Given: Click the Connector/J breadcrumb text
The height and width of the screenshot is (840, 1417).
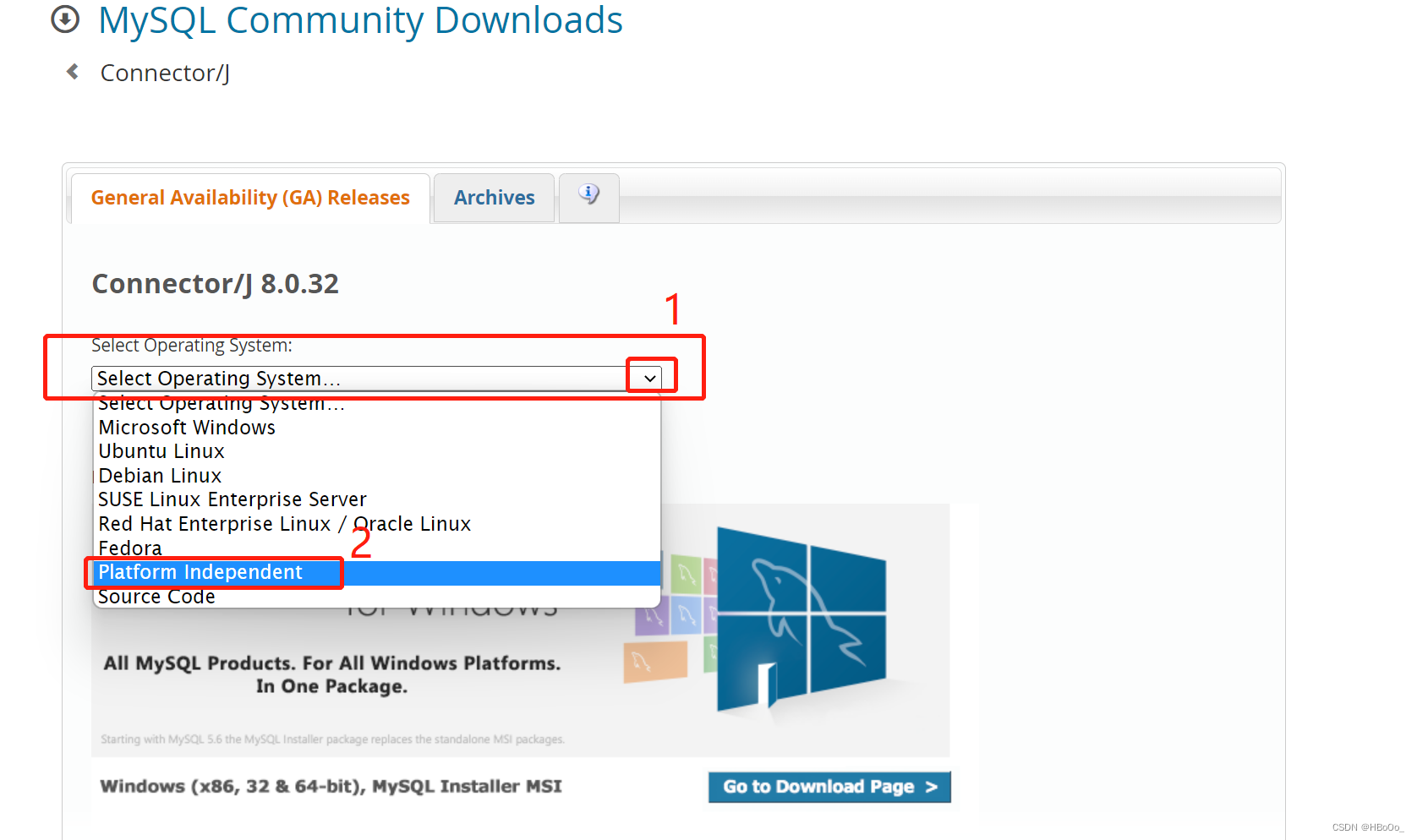Looking at the screenshot, I should pyautogui.click(x=165, y=74).
